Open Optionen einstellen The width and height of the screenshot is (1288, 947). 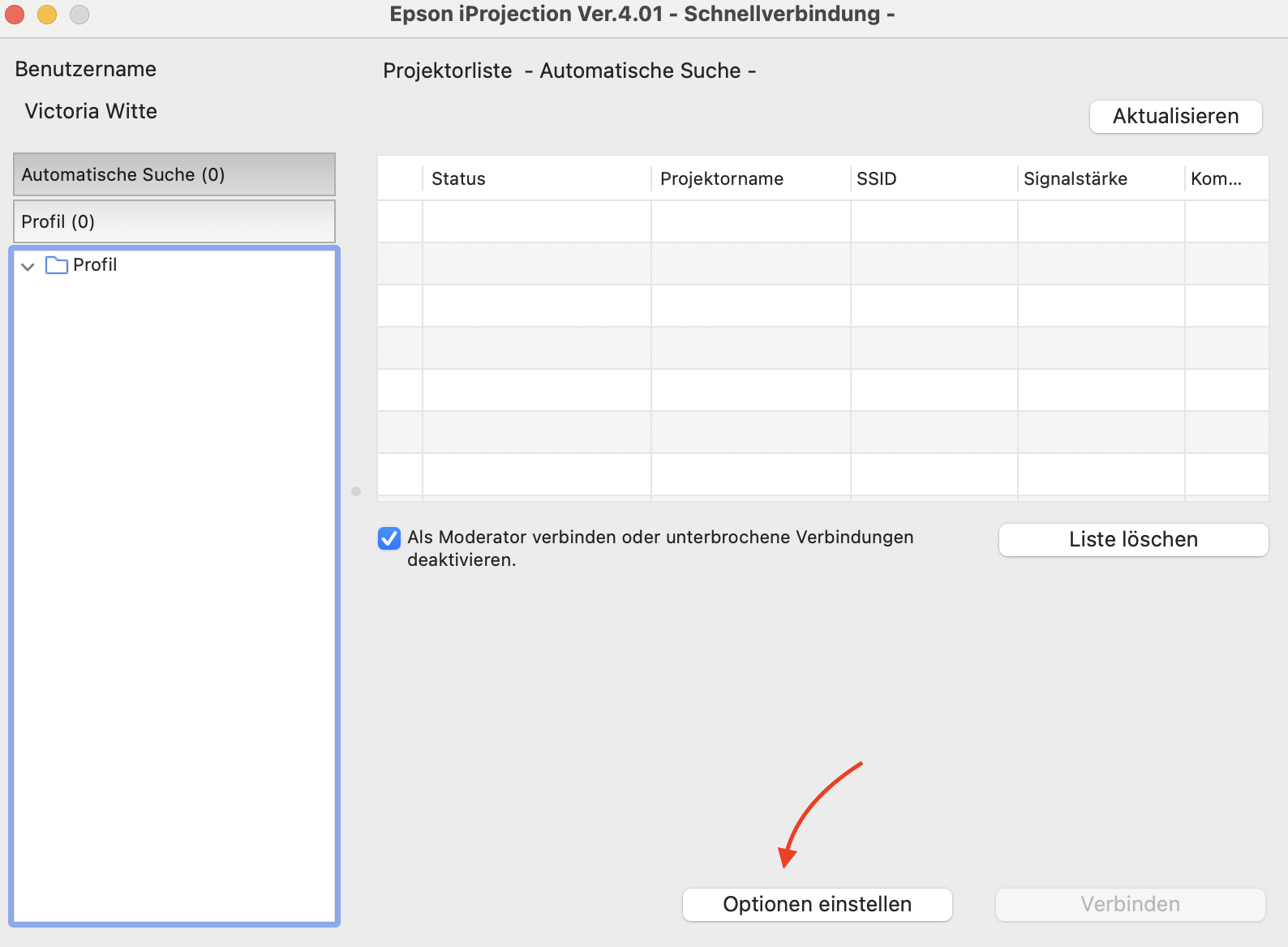817,904
